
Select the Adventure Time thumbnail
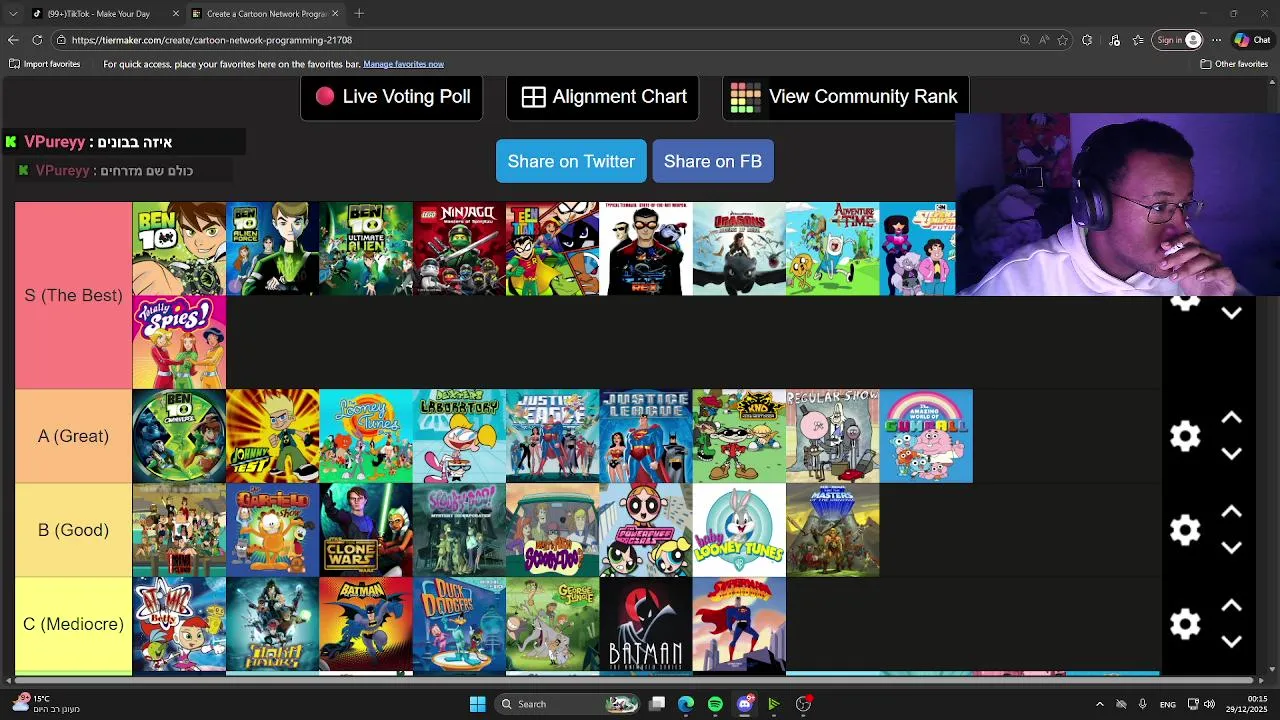click(832, 249)
